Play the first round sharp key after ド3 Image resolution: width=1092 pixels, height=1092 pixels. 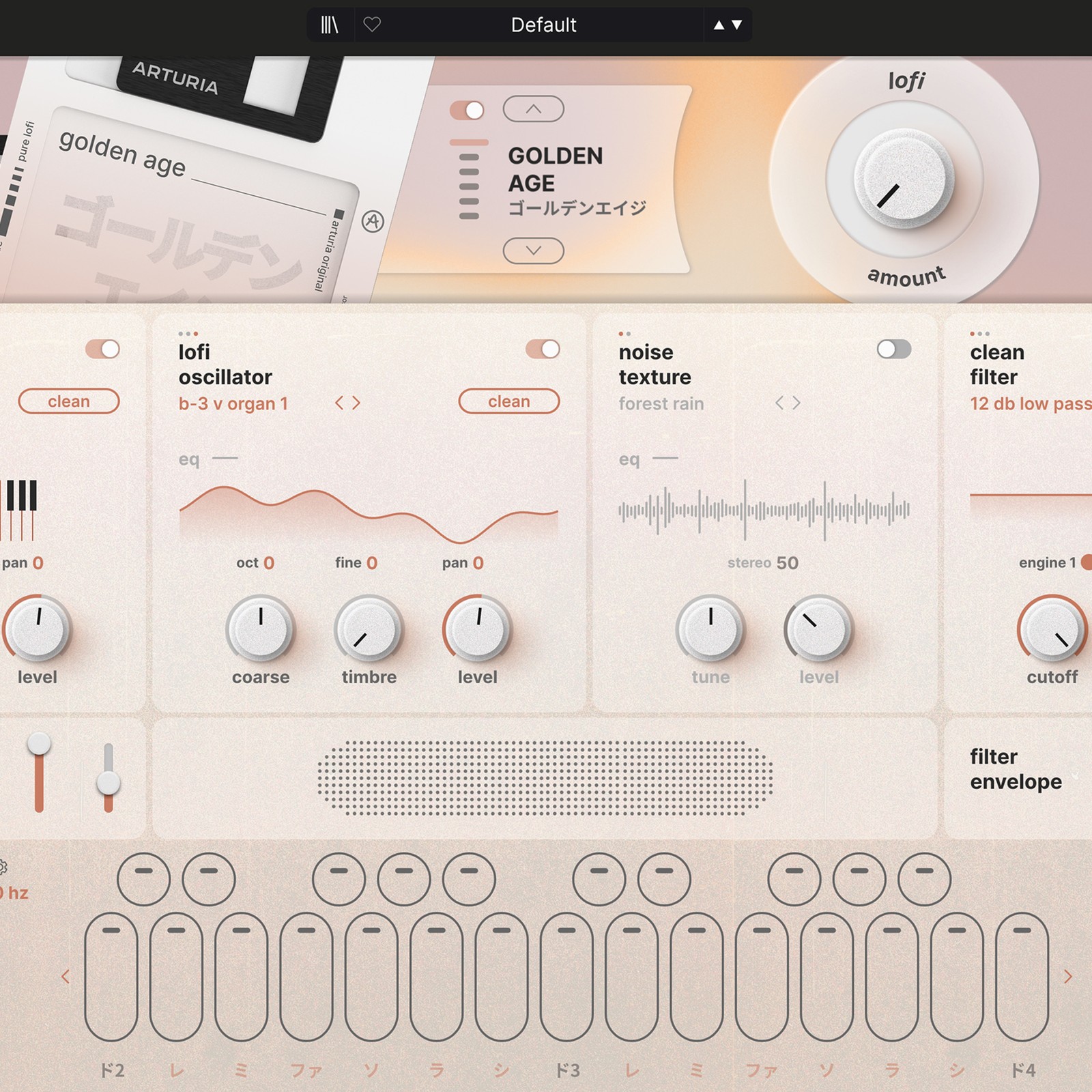pyautogui.click(x=599, y=879)
